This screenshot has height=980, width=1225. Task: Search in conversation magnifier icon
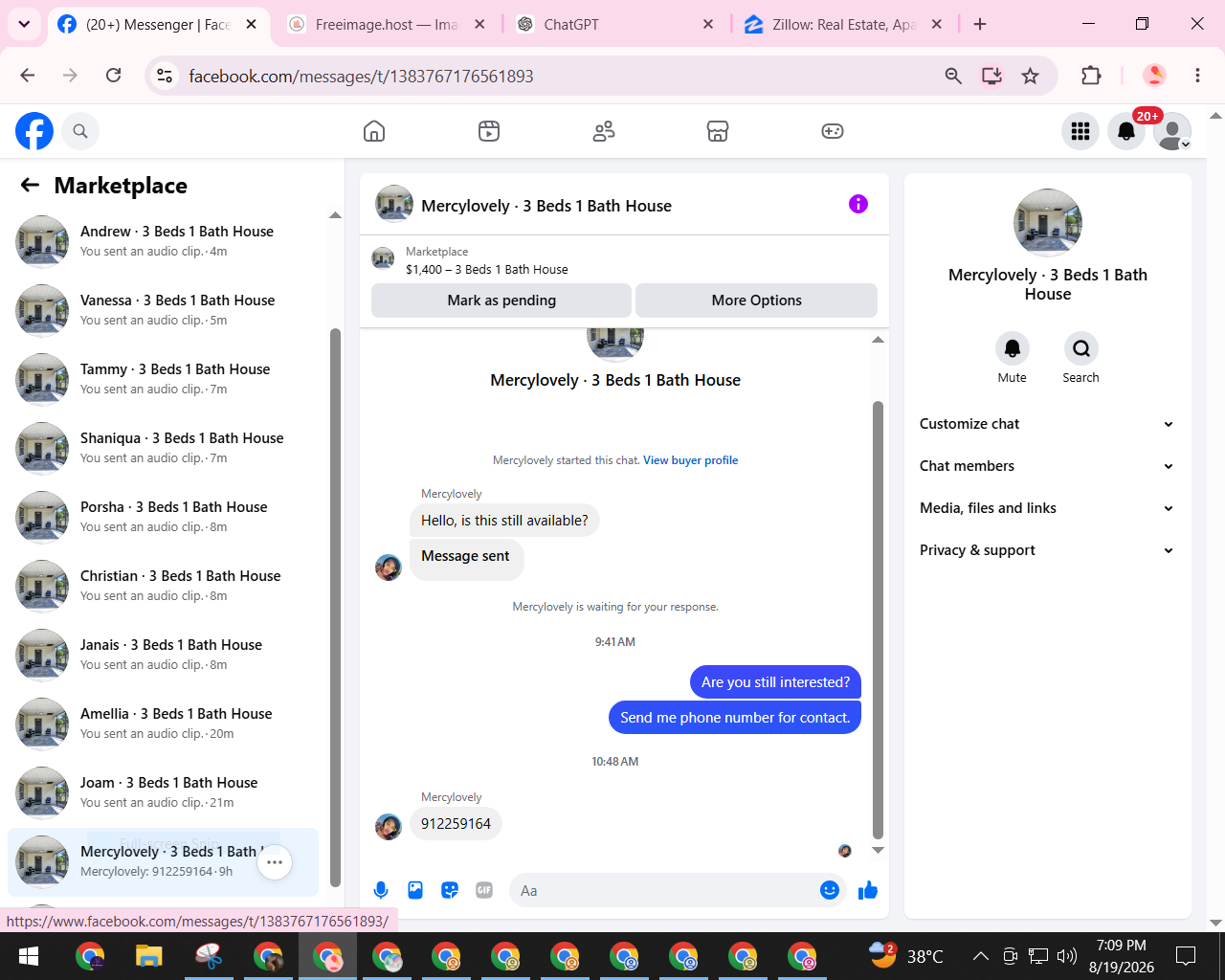1081,348
